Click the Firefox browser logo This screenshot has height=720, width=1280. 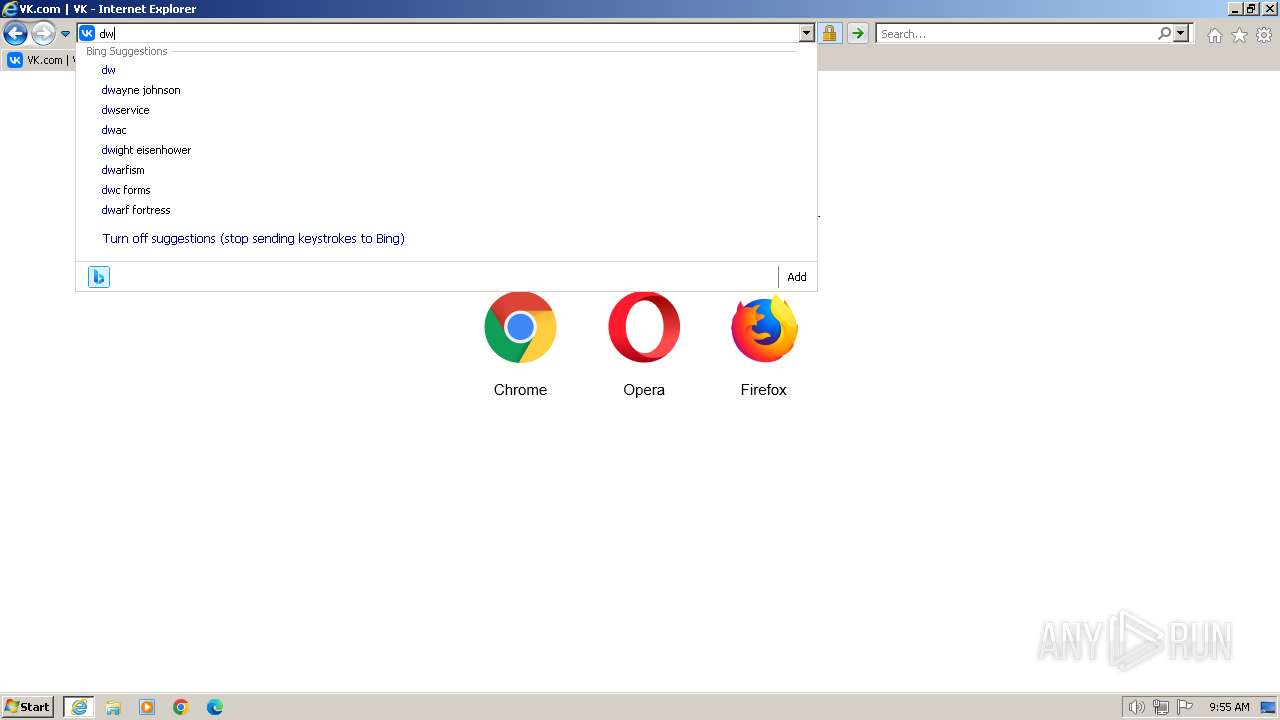764,328
